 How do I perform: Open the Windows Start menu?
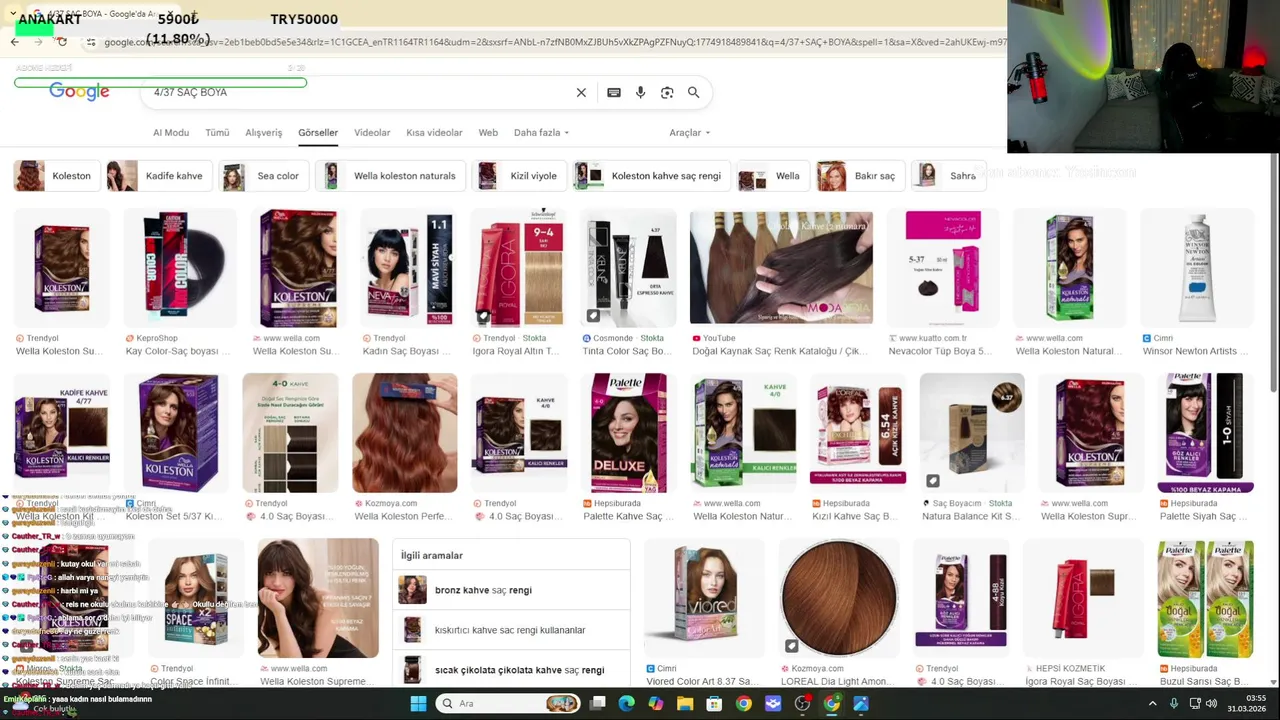coord(418,703)
